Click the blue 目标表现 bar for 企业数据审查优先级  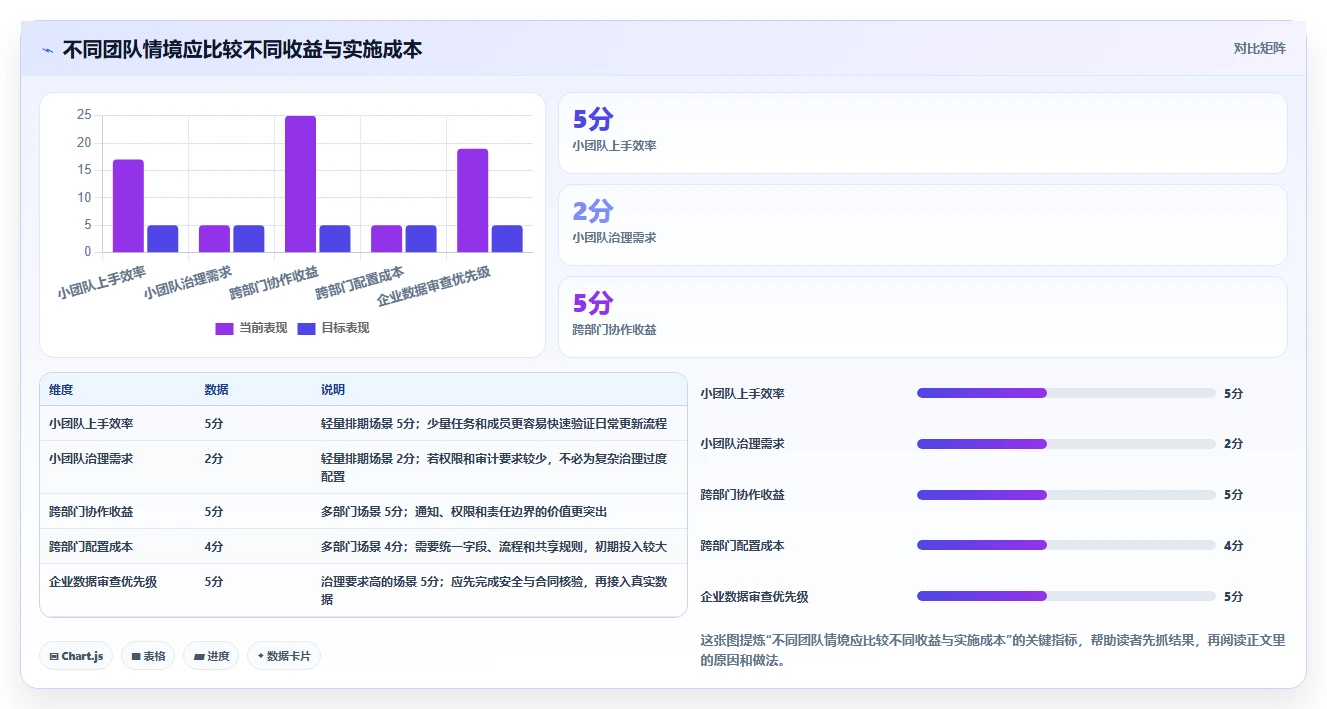pyautogui.click(x=507, y=239)
